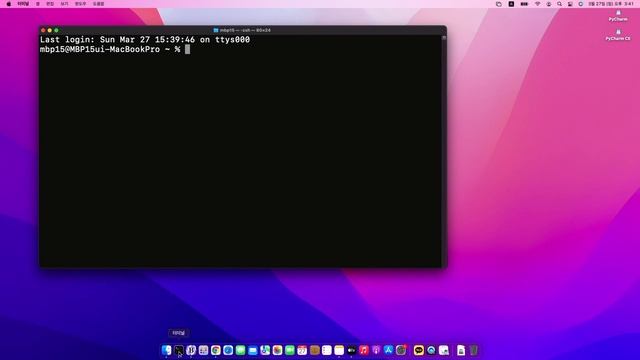This screenshot has height=360, width=640.
Task: Open Photos flower icon in the Dock
Action: pyautogui.click(x=278, y=350)
